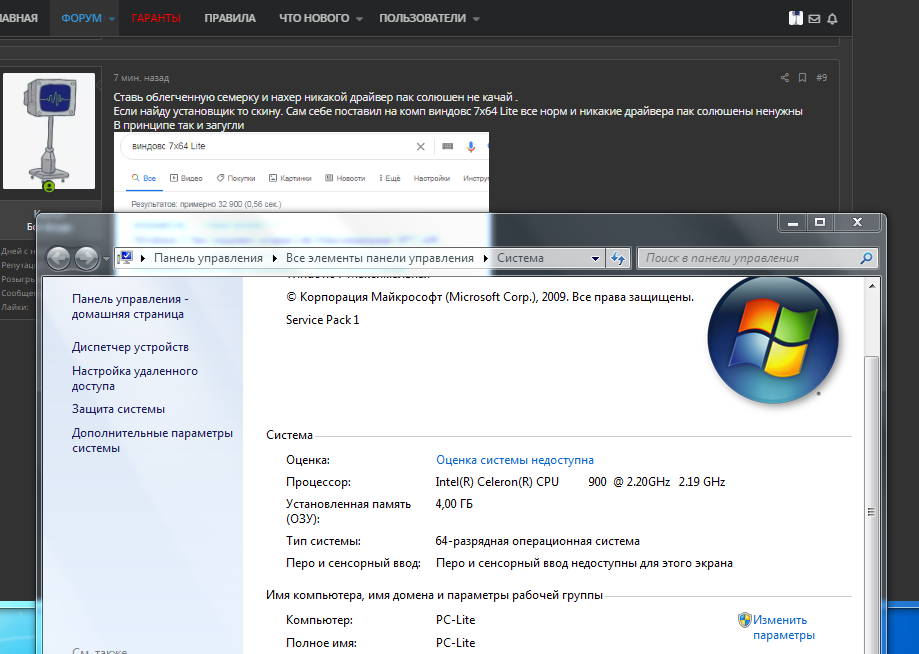Open Дополнительные параметры системы link

point(152,441)
